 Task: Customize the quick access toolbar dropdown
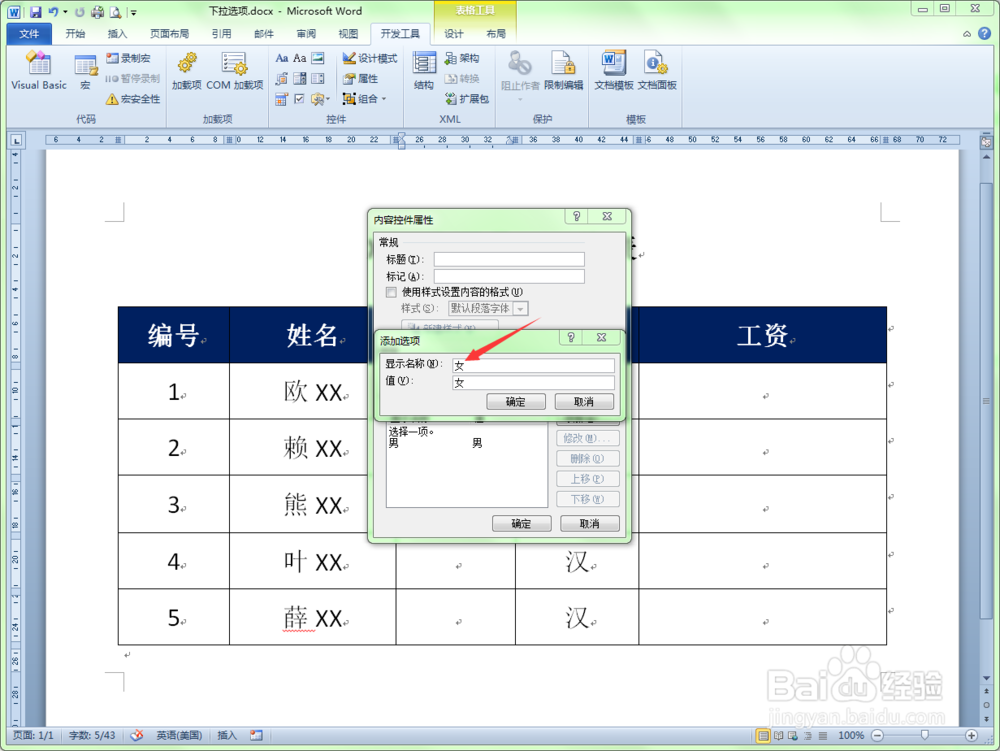click(x=133, y=12)
